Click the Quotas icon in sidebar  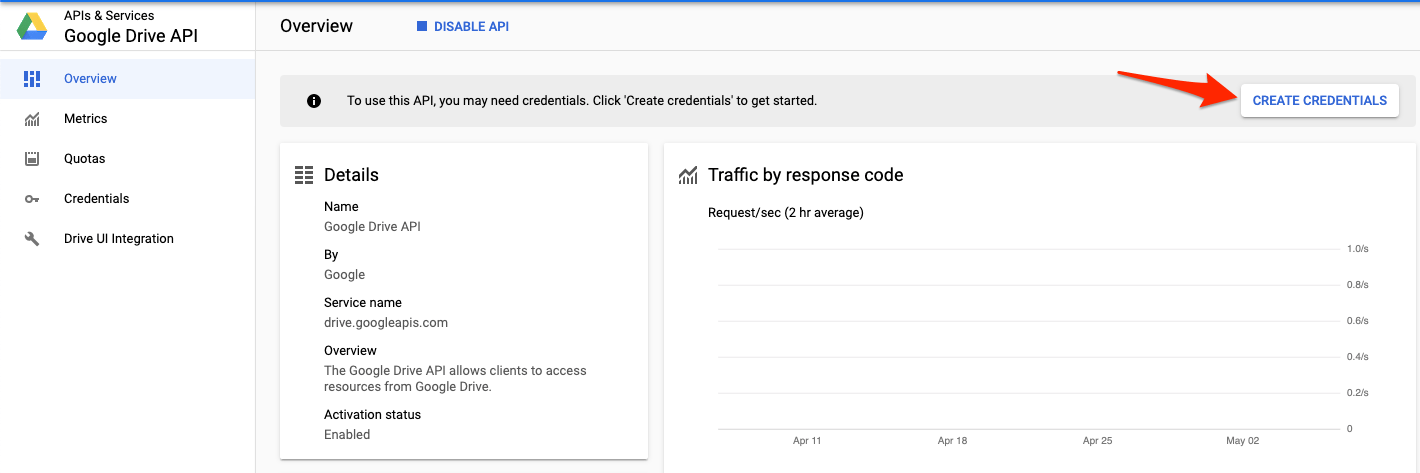(32, 159)
